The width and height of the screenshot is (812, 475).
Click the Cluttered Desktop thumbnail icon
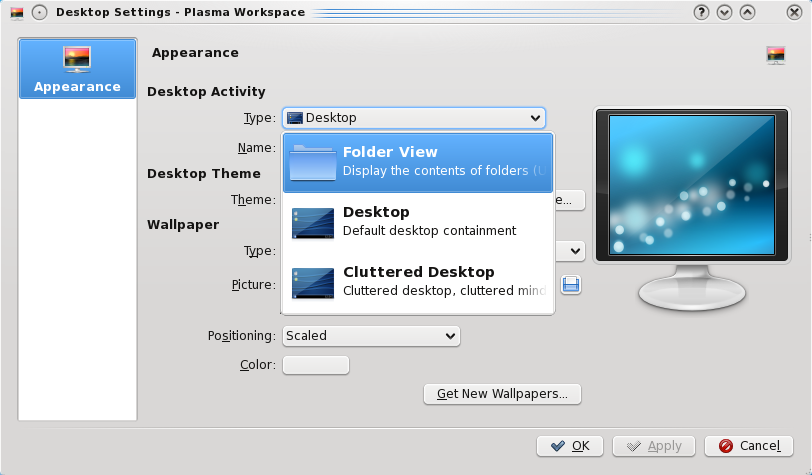[x=312, y=282]
